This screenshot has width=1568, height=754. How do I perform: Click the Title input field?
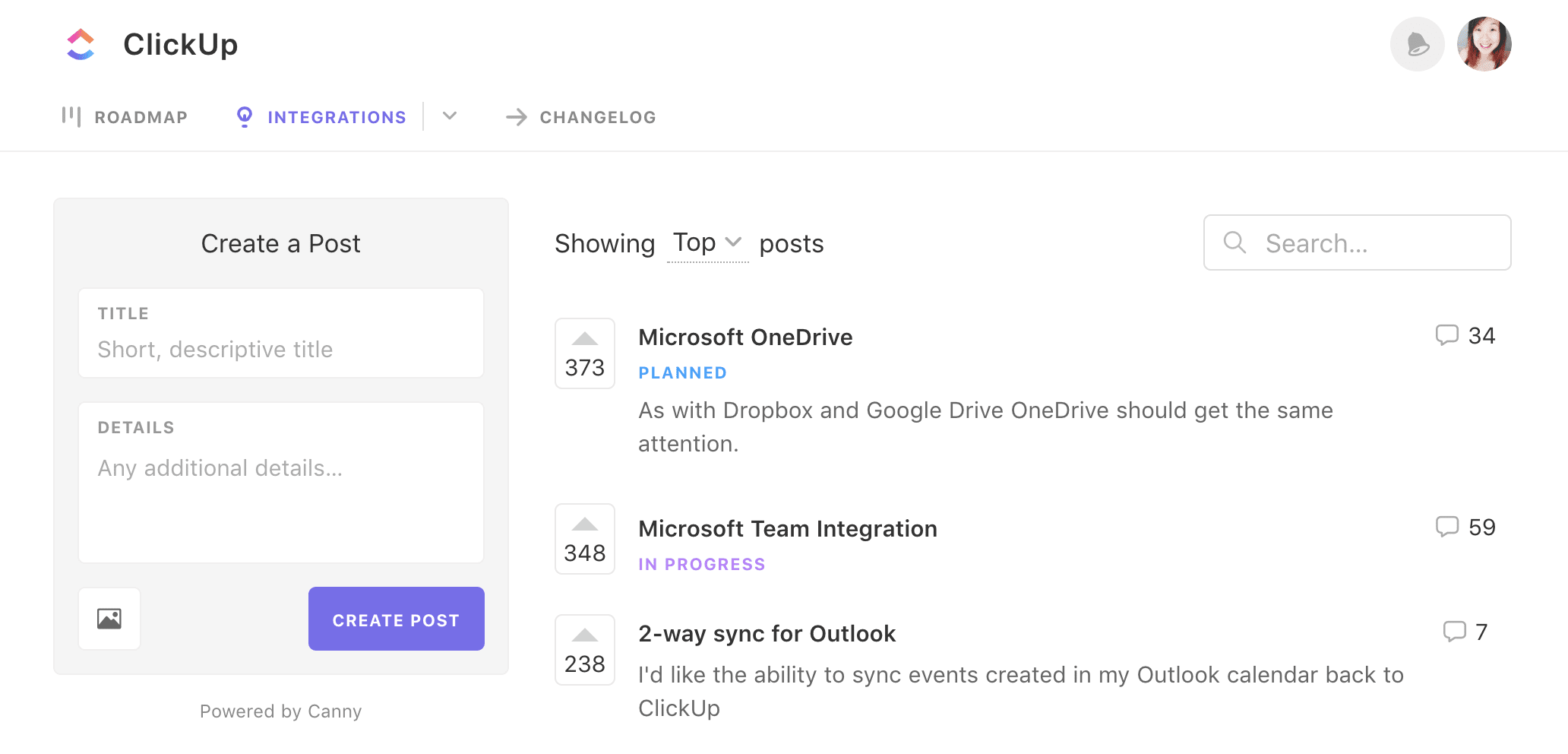coord(281,333)
